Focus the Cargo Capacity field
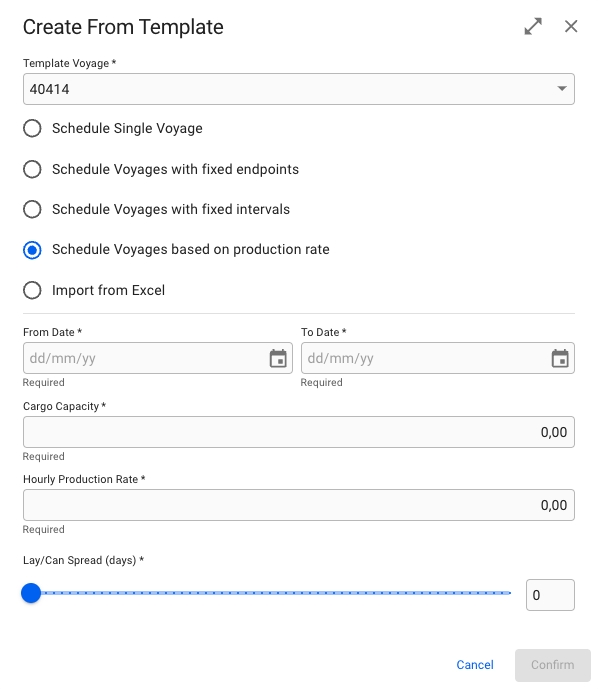 coord(299,432)
